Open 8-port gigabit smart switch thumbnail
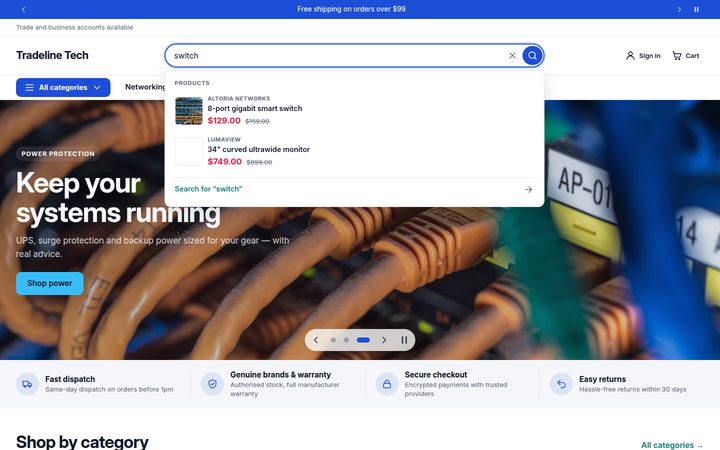 (x=189, y=111)
